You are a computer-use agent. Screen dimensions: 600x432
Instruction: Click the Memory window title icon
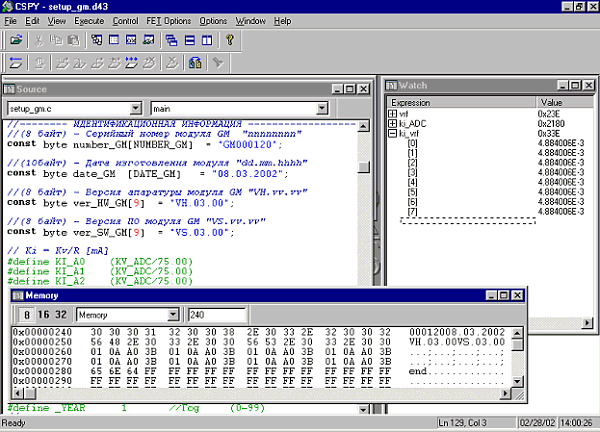[x=18, y=295]
